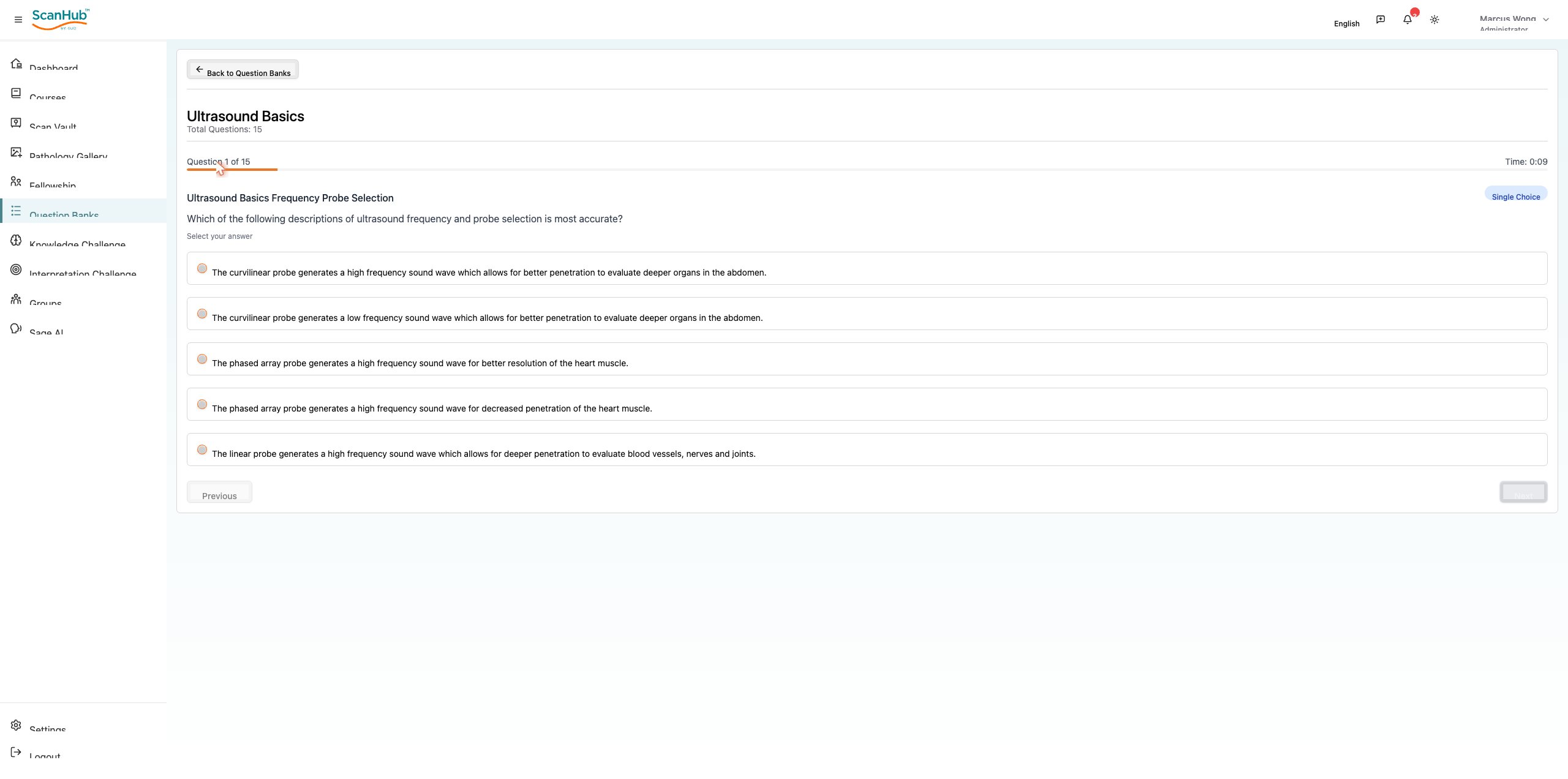Open Dashboard in the sidebar
1568x779 pixels.
[83, 64]
